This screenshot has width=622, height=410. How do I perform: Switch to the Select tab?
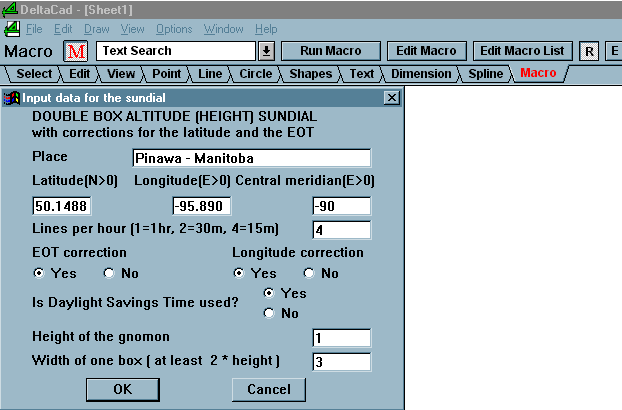pyautogui.click(x=34, y=74)
